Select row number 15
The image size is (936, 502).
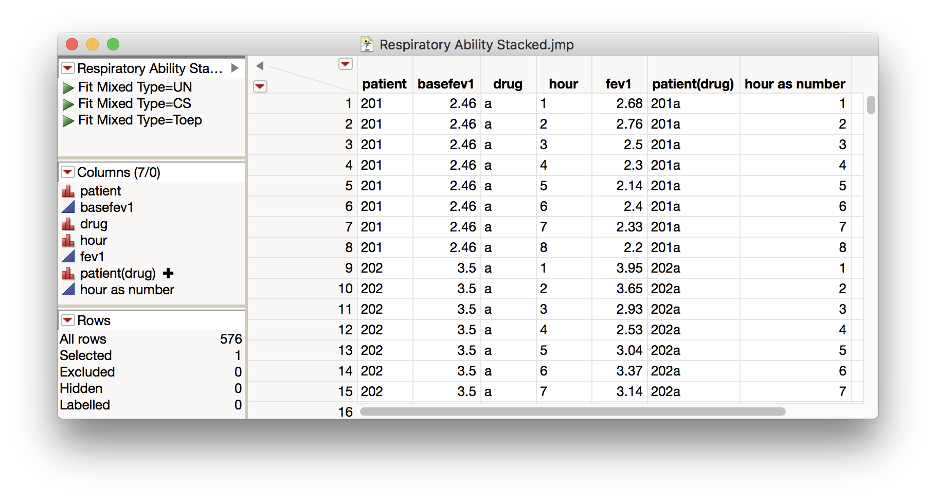346,392
